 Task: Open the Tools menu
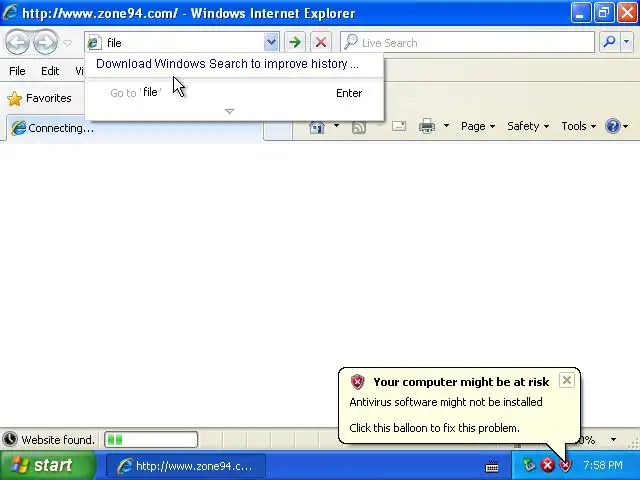(578, 127)
